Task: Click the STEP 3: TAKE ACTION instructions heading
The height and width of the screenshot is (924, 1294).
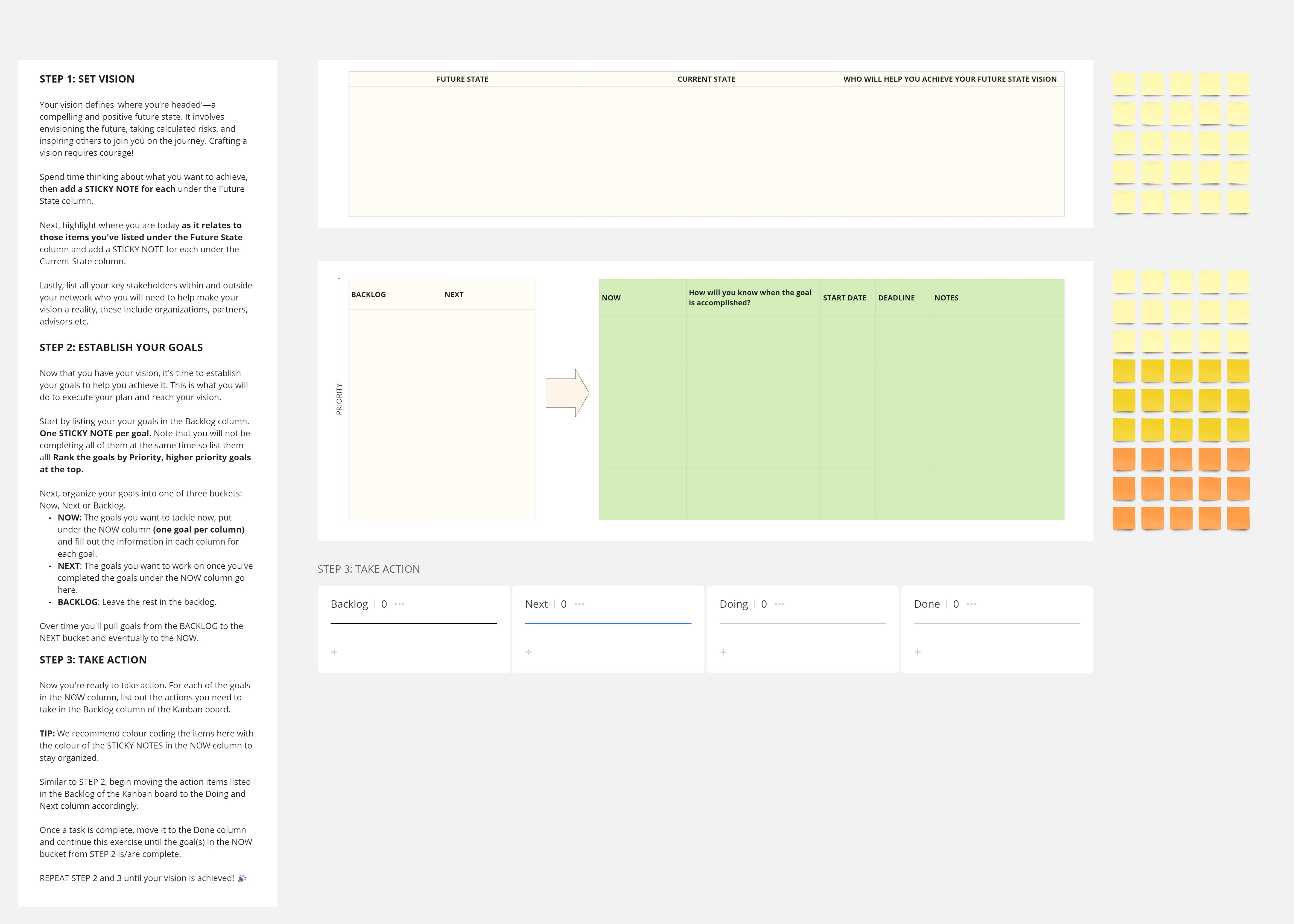Action: [x=93, y=660]
